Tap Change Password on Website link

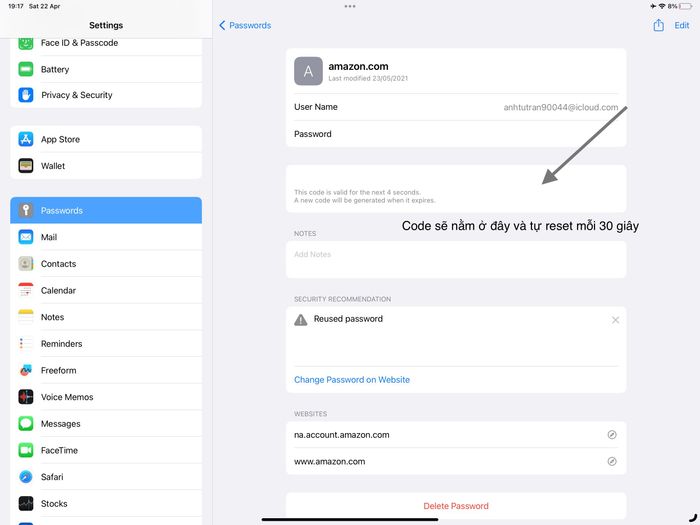pos(352,380)
